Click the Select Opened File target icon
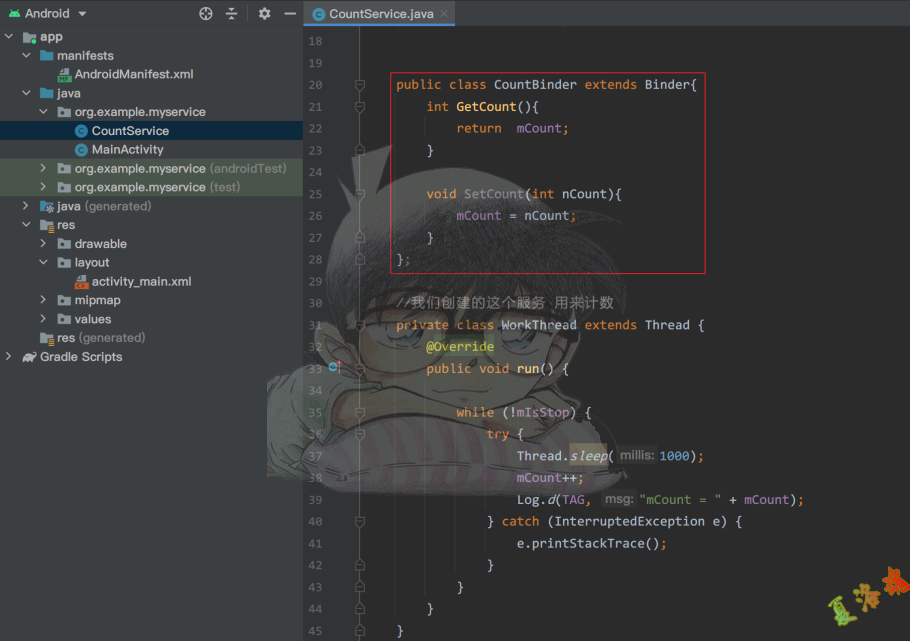 pos(206,14)
